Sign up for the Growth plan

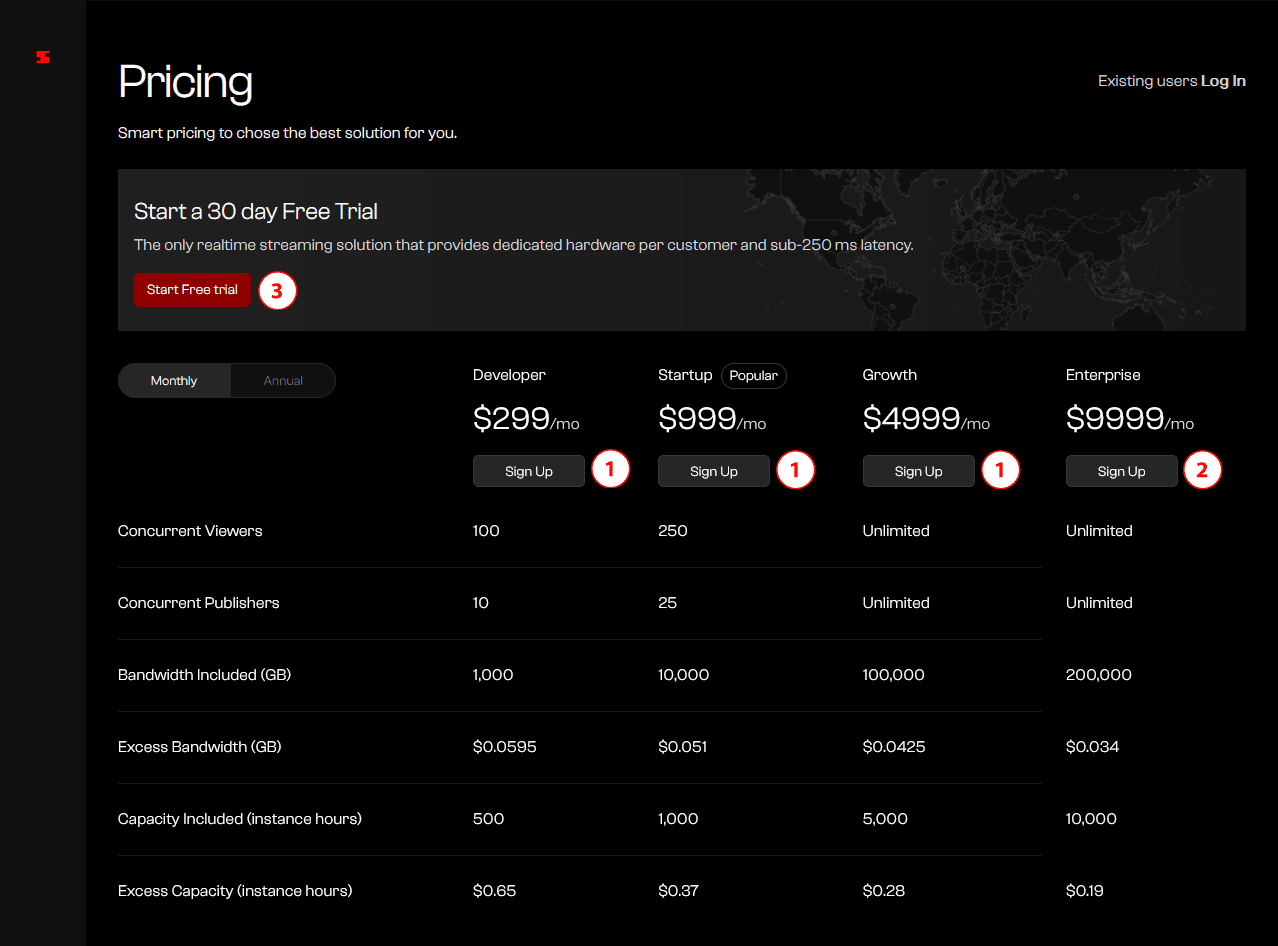coord(918,472)
